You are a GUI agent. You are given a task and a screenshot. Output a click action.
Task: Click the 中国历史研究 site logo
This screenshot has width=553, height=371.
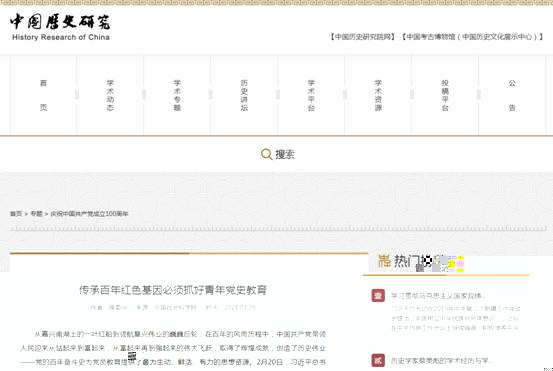[60, 27]
